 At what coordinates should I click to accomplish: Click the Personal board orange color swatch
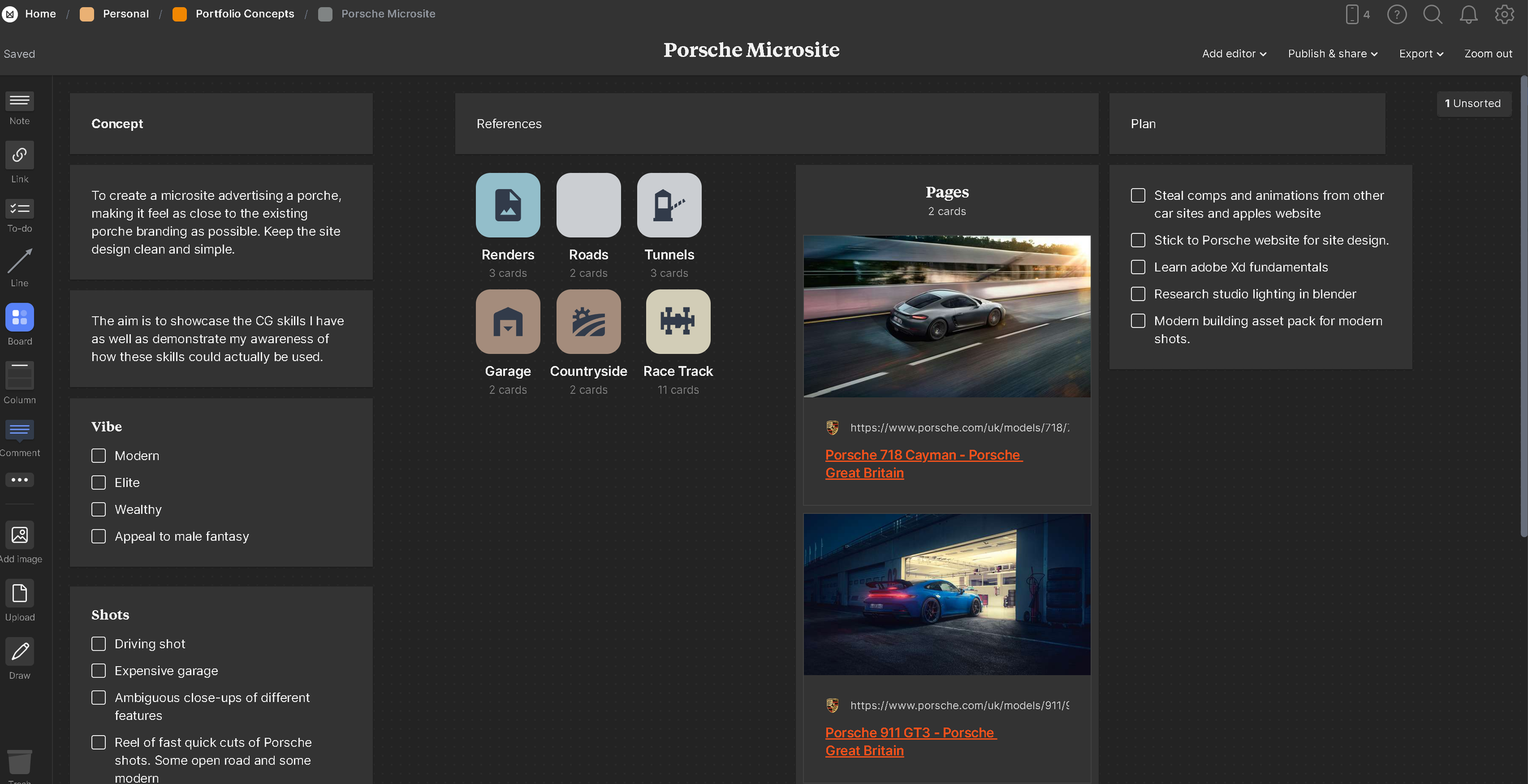tap(87, 14)
